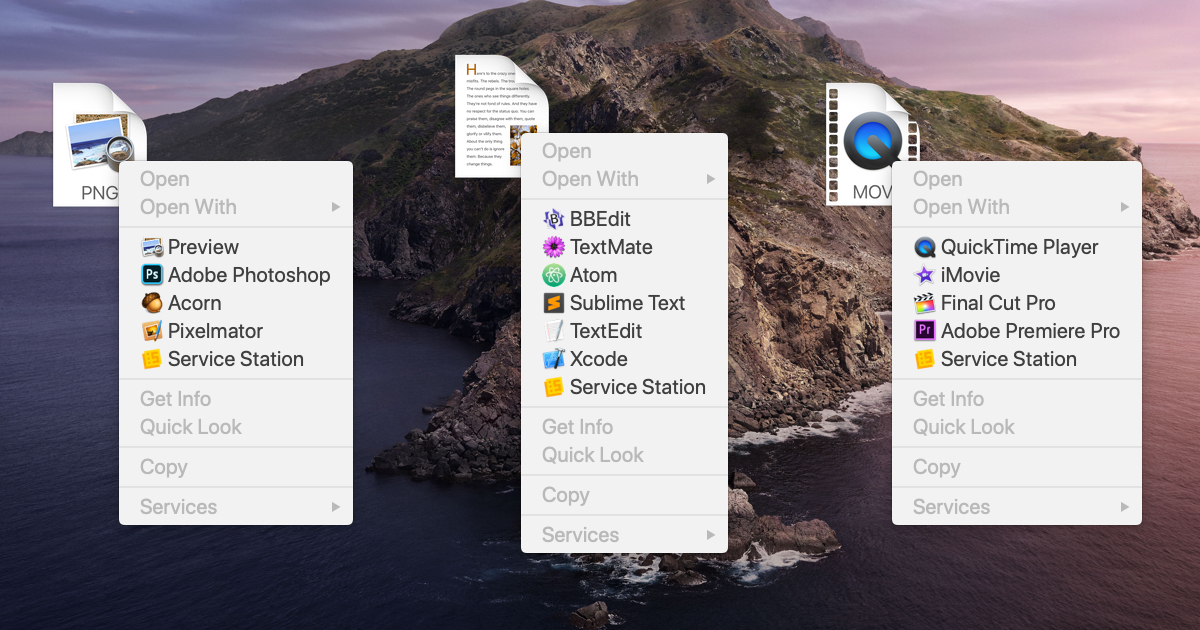The image size is (1200, 630).
Task: Select Adobe Premiere Pro entry
Action: (x=1016, y=331)
